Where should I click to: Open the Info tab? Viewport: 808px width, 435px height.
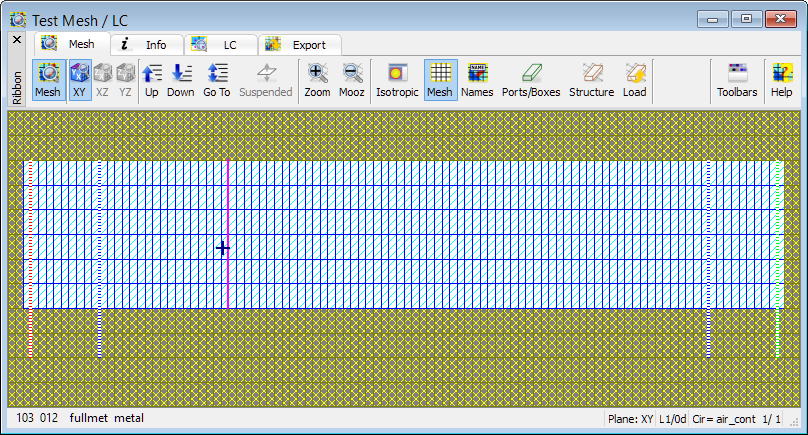coord(147,45)
